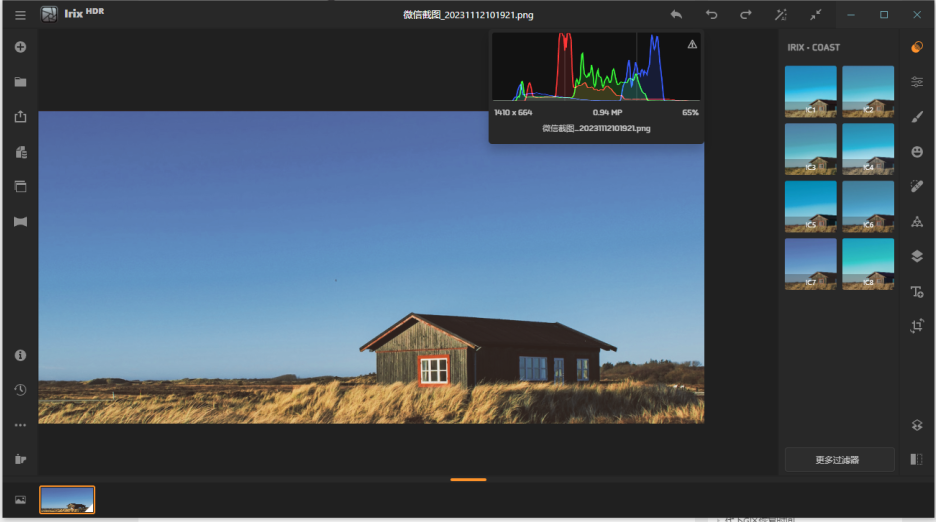Open the filters presets panel icon
The width and height of the screenshot is (936, 522).
(917, 47)
